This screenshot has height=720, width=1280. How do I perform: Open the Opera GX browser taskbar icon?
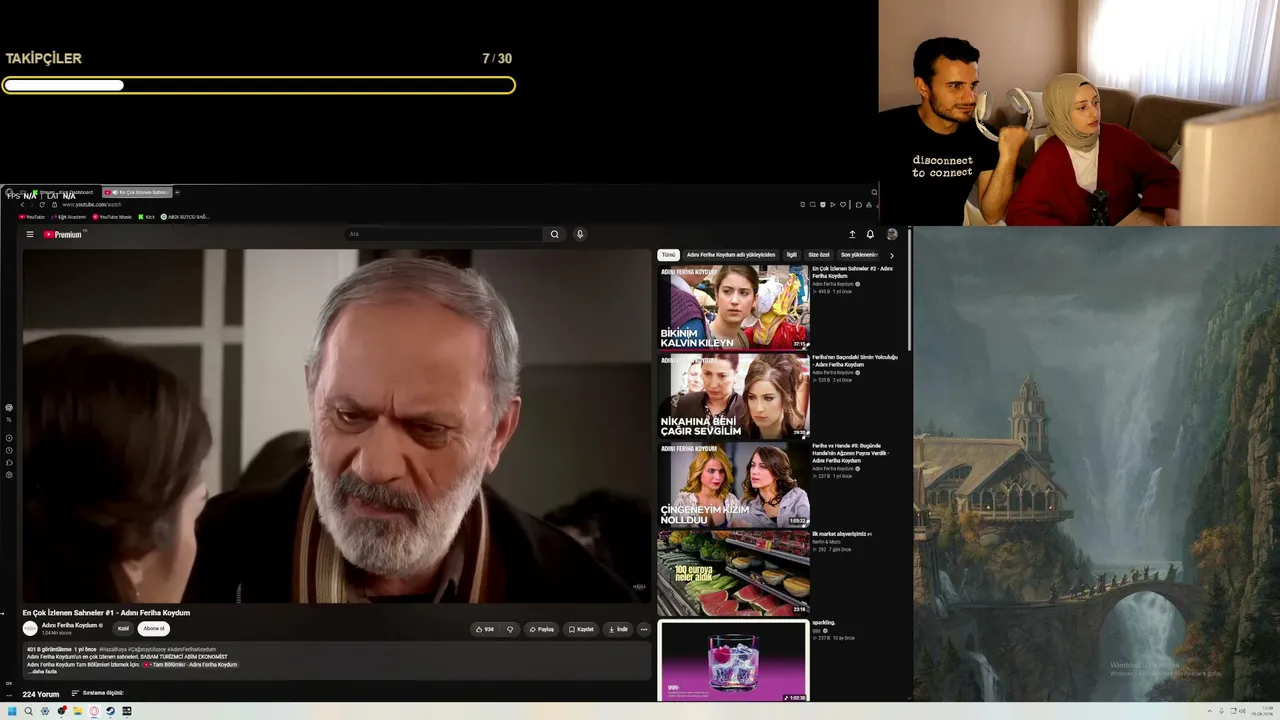pos(94,711)
